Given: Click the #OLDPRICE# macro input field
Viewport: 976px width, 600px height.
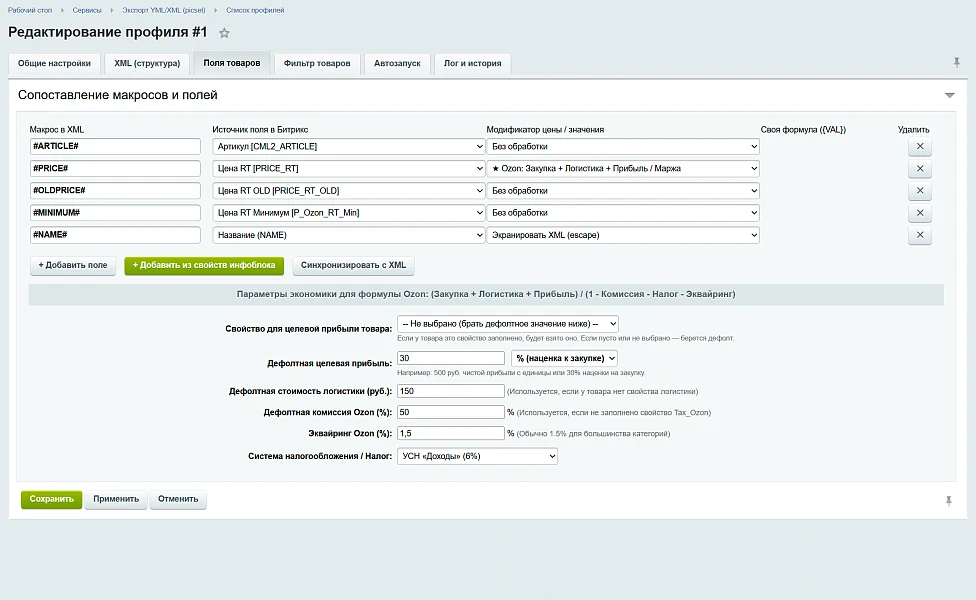Looking at the screenshot, I should 115,190.
